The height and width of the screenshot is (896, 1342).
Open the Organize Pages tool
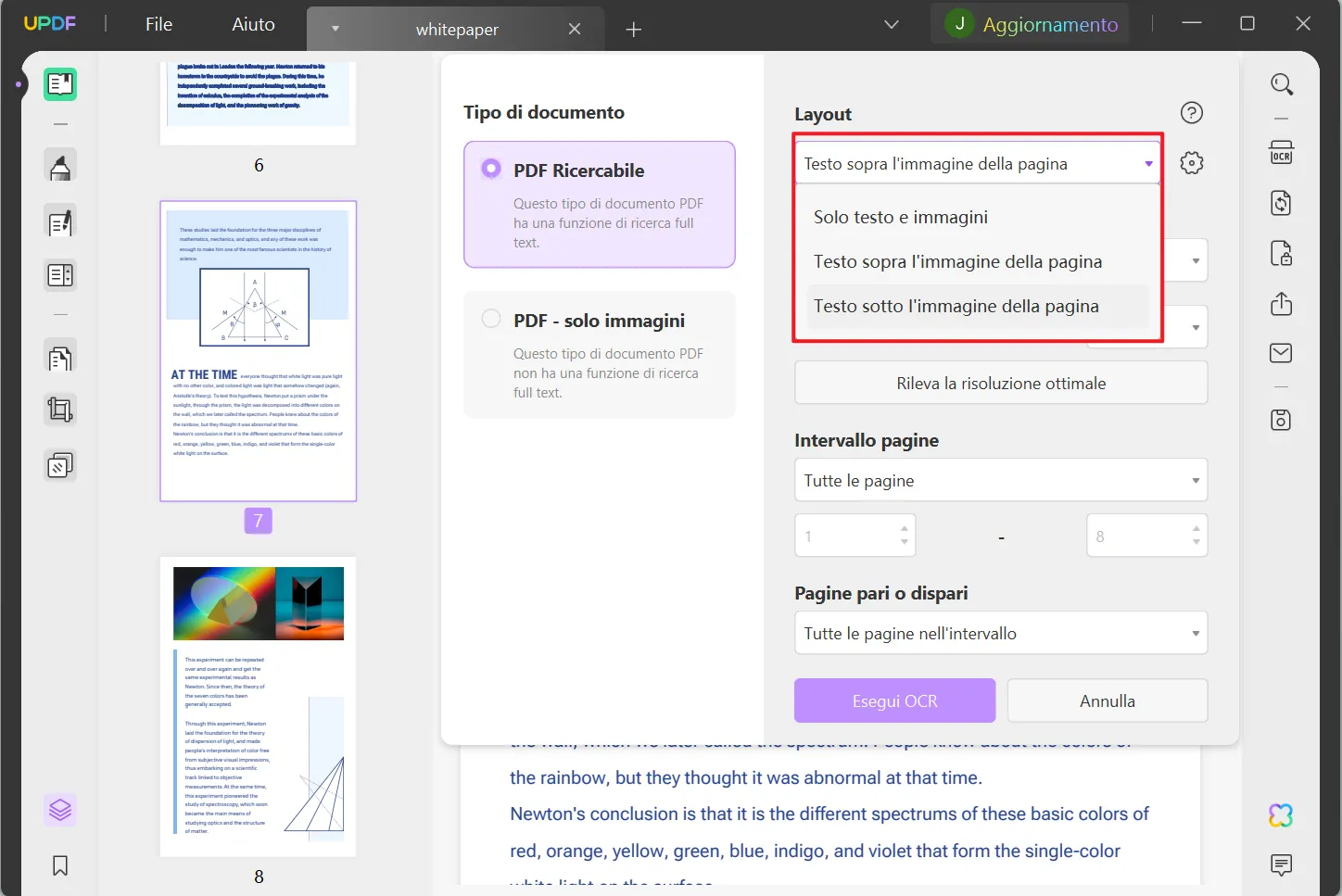coord(59,274)
